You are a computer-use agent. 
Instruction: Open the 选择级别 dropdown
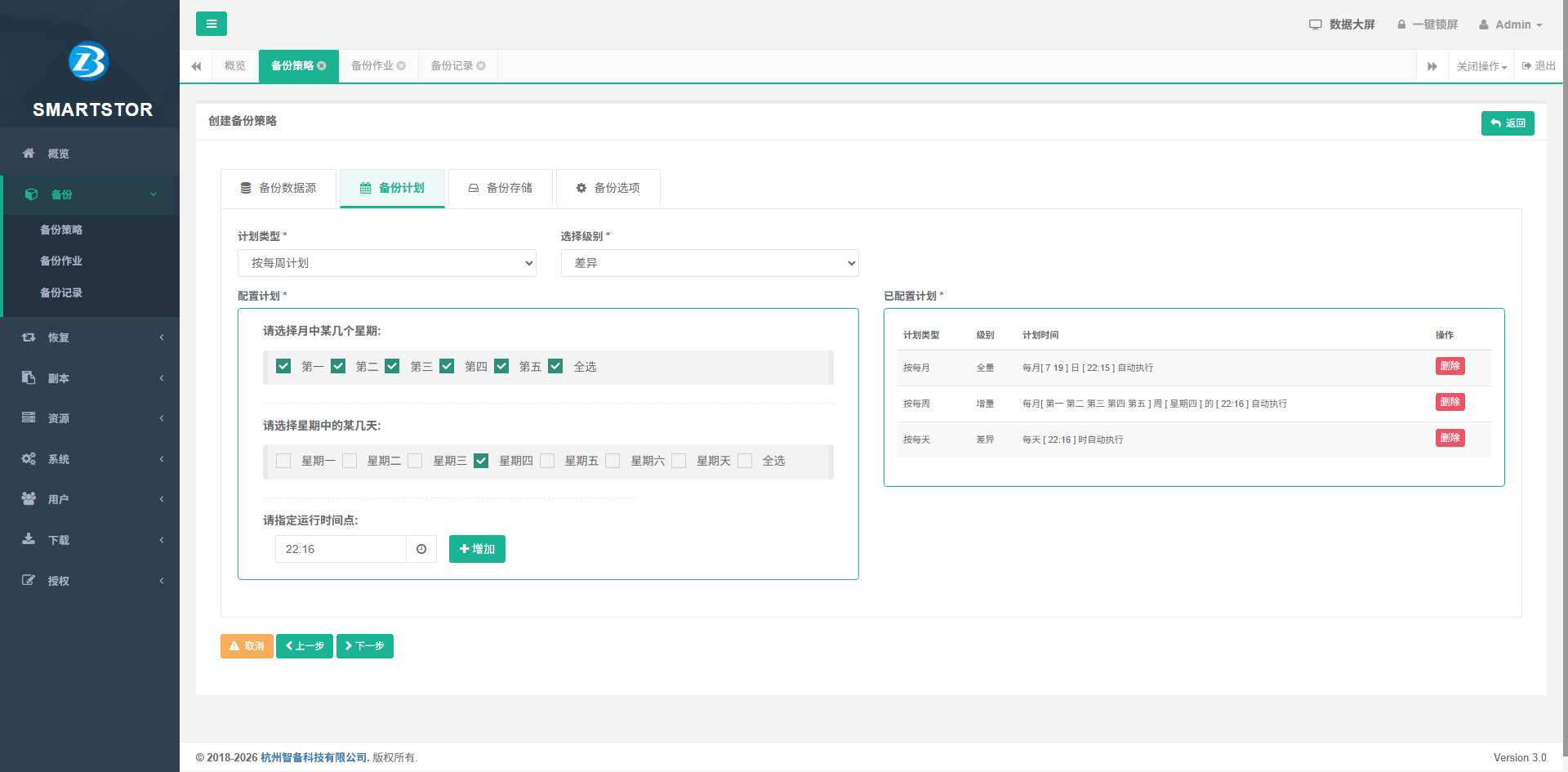point(710,263)
